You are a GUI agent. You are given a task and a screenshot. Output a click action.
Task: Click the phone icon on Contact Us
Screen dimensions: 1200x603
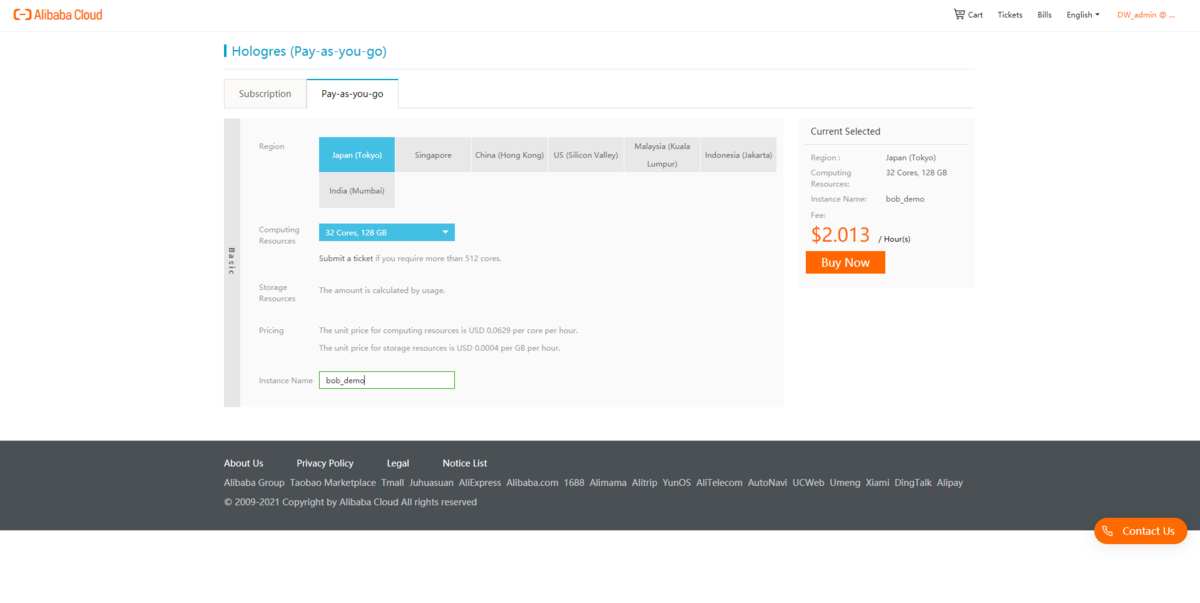pyautogui.click(x=1108, y=531)
